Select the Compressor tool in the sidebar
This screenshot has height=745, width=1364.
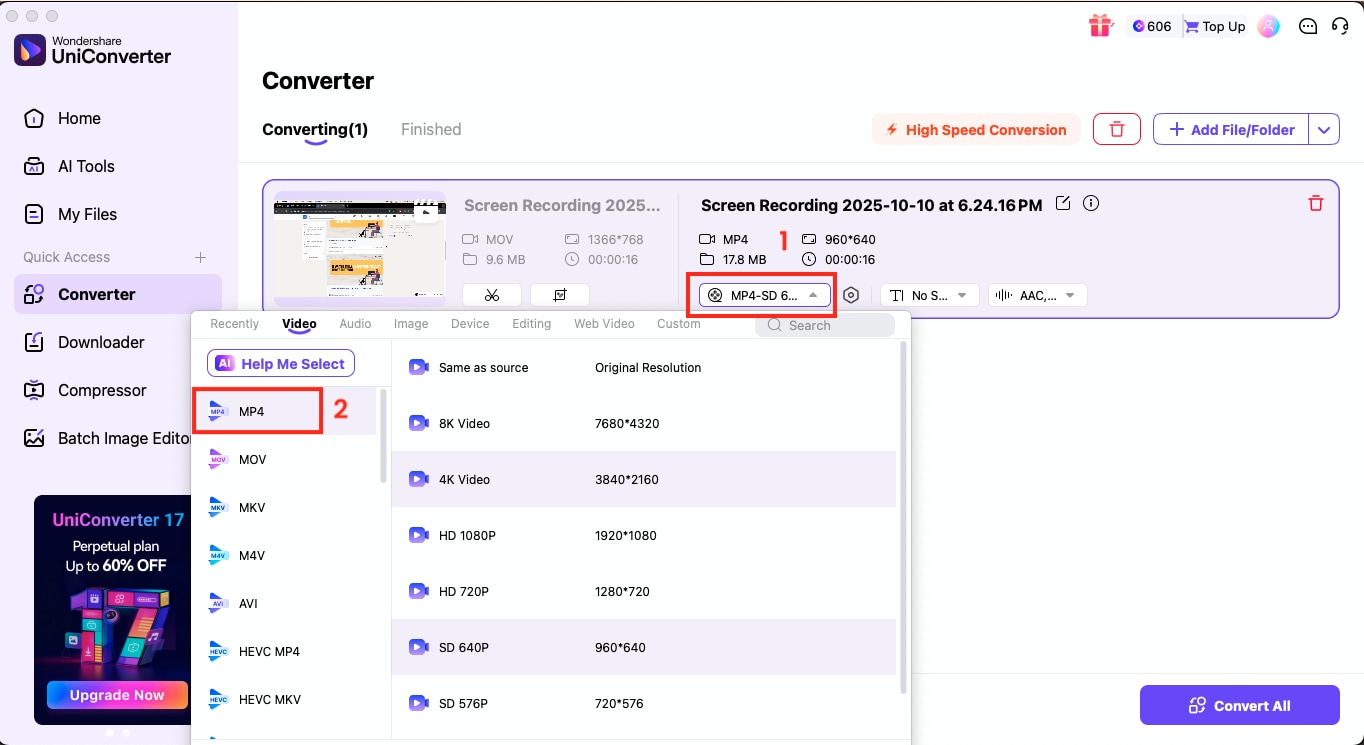[x=100, y=390]
